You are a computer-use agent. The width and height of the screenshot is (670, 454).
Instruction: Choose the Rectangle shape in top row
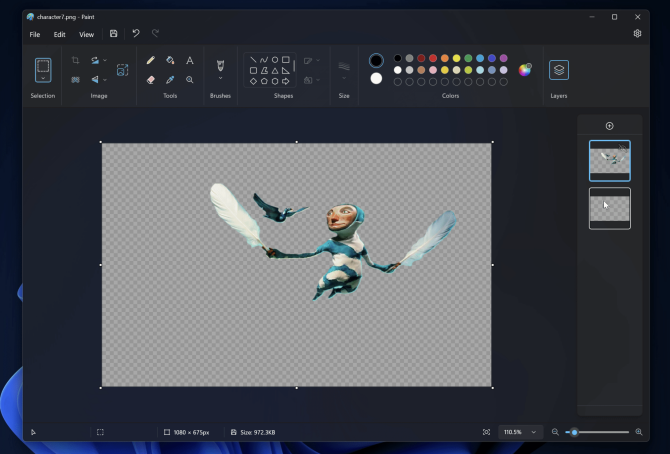(285, 60)
